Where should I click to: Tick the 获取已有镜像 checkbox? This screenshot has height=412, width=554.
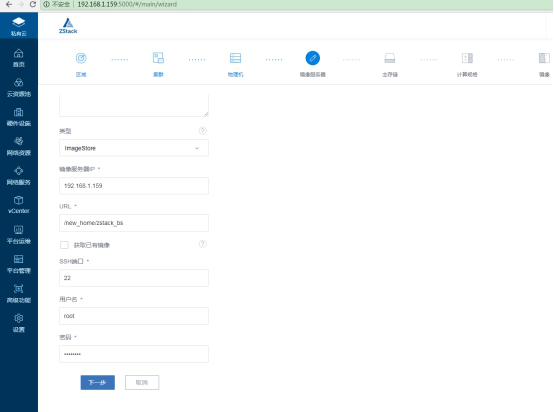point(64,245)
